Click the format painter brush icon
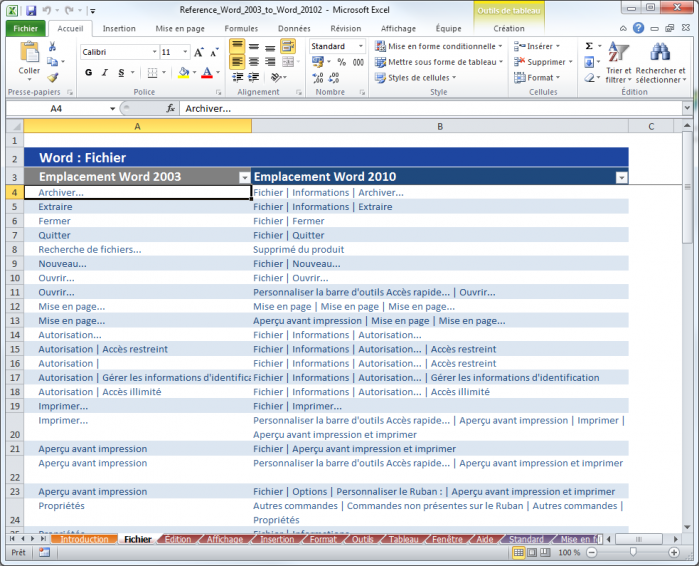 (x=53, y=78)
